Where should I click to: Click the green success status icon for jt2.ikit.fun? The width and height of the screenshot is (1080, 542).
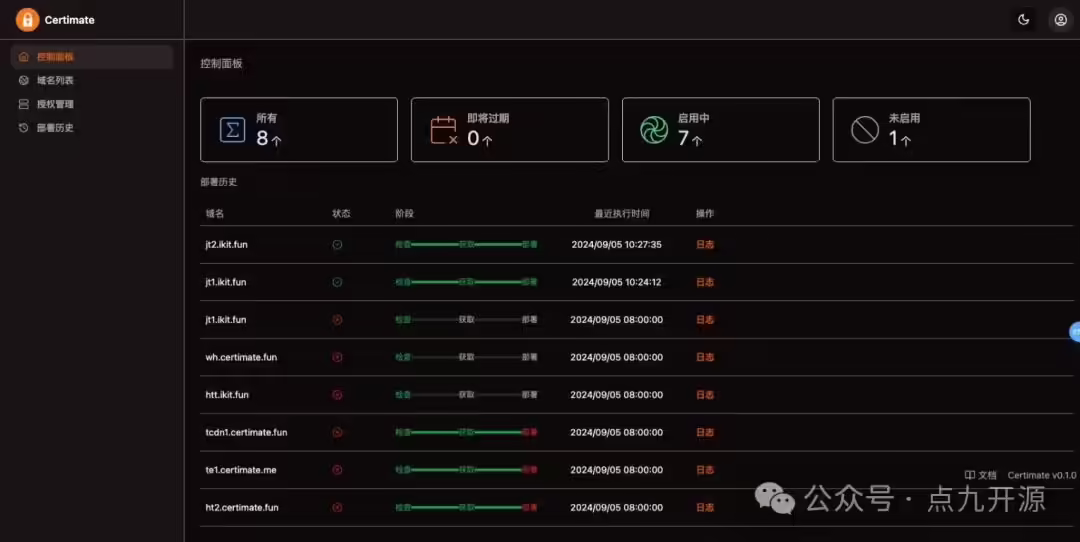tap(338, 244)
